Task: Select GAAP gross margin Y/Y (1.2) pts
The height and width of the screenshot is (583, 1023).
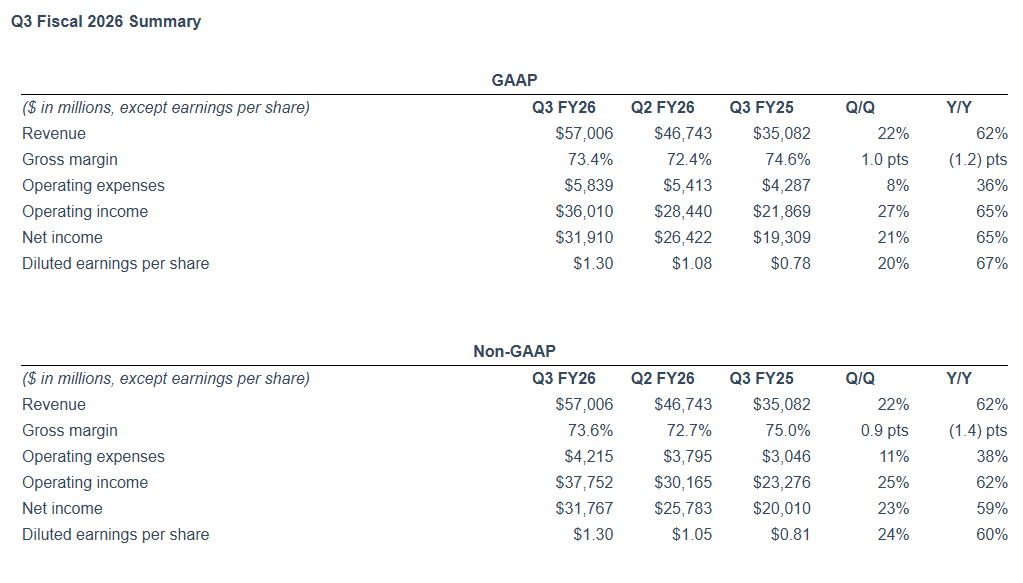Action: pos(977,159)
